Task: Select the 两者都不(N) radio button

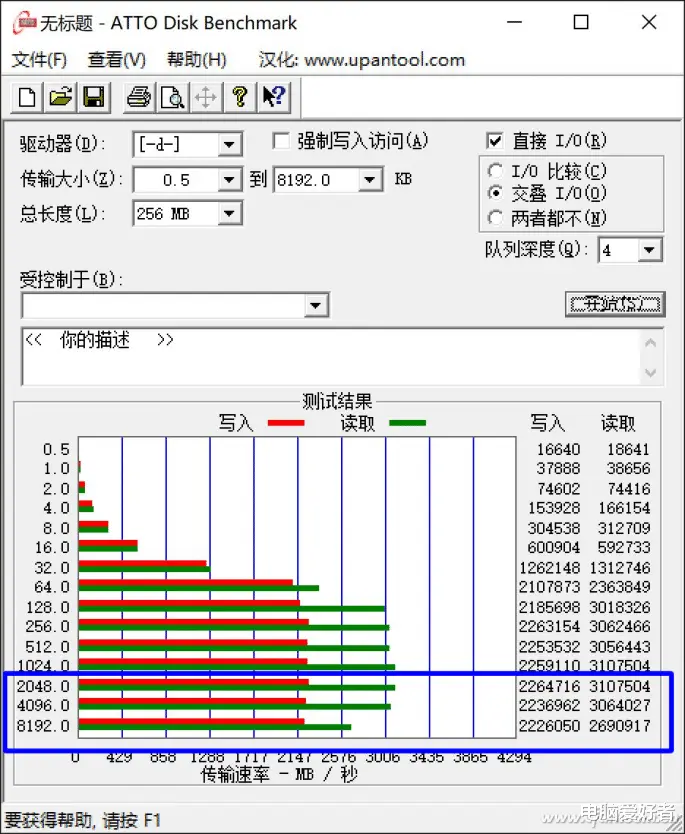Action: 495,217
